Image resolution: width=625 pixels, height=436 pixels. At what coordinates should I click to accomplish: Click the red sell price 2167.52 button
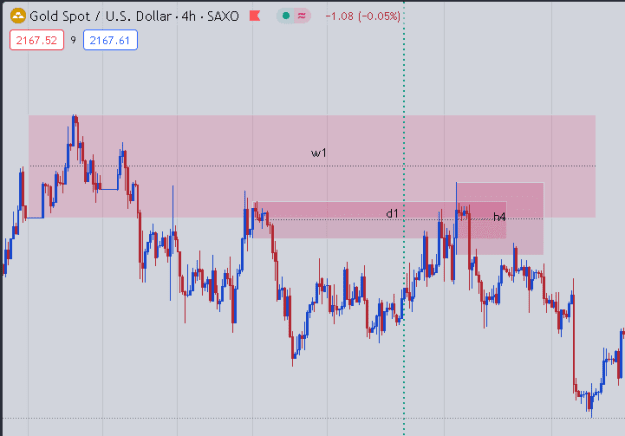click(37, 40)
